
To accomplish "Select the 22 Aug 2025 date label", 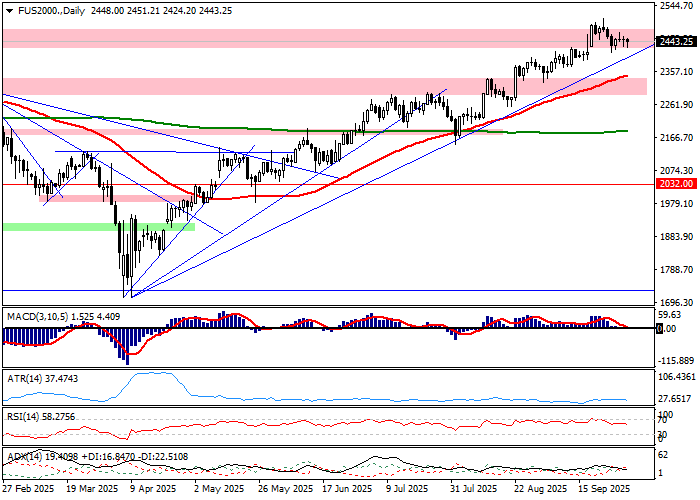I will 536,491.
